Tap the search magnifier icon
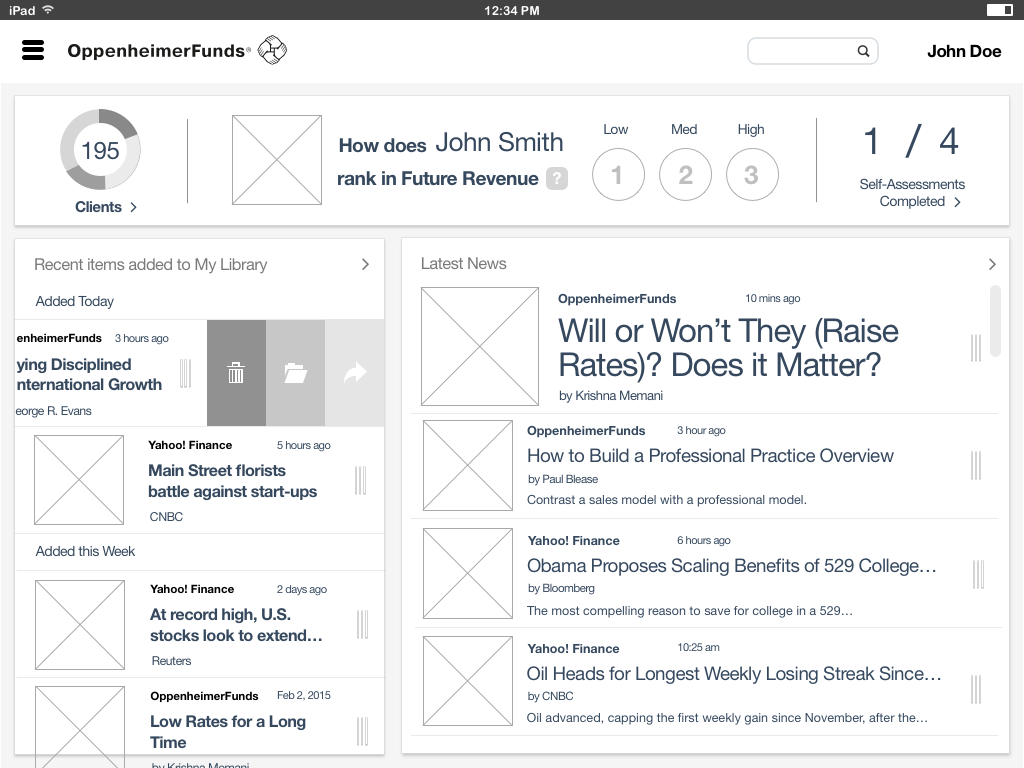Image resolution: width=1024 pixels, height=768 pixels. (x=863, y=51)
